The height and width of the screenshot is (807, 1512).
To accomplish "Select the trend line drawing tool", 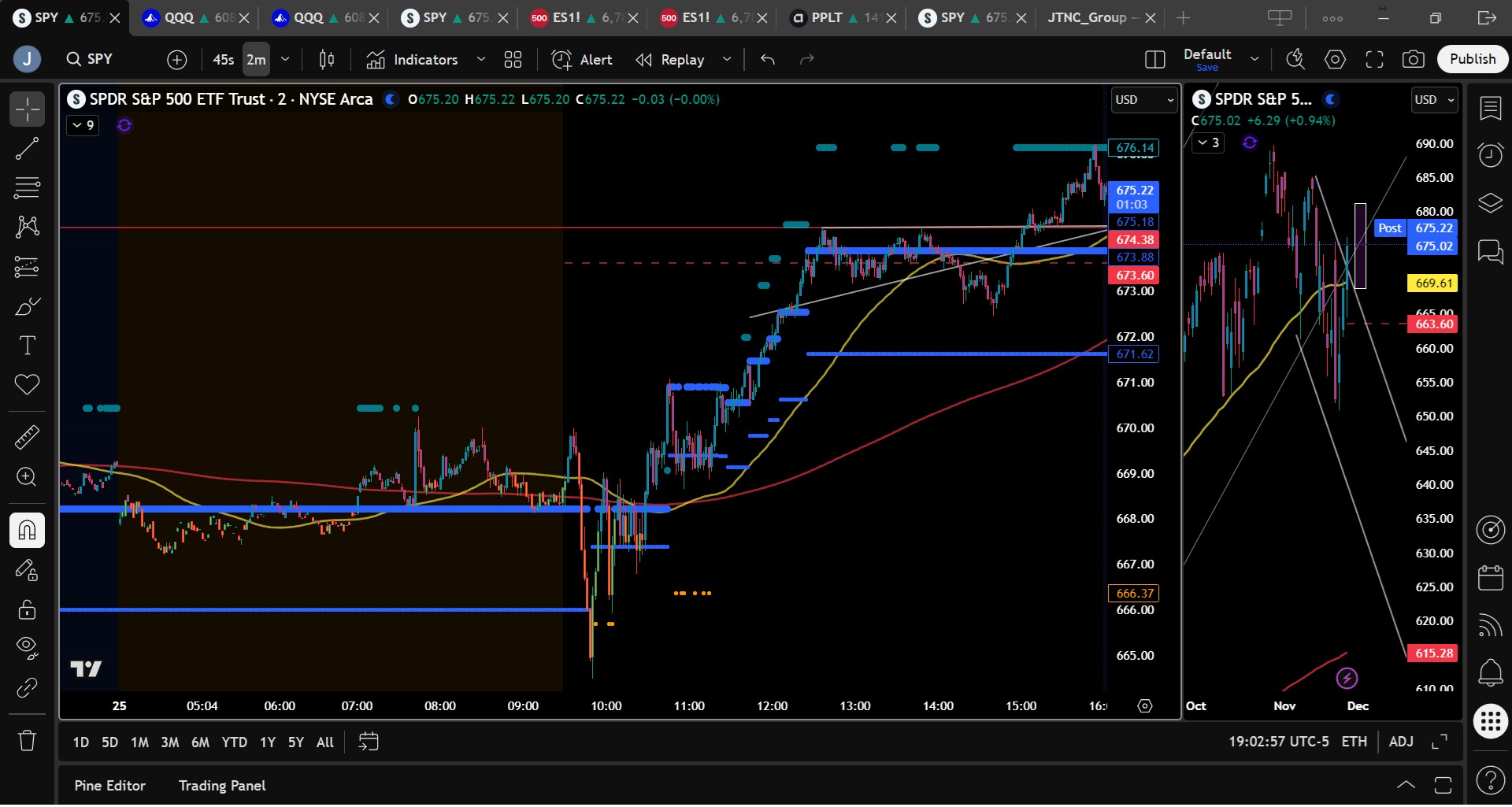I will (x=27, y=149).
